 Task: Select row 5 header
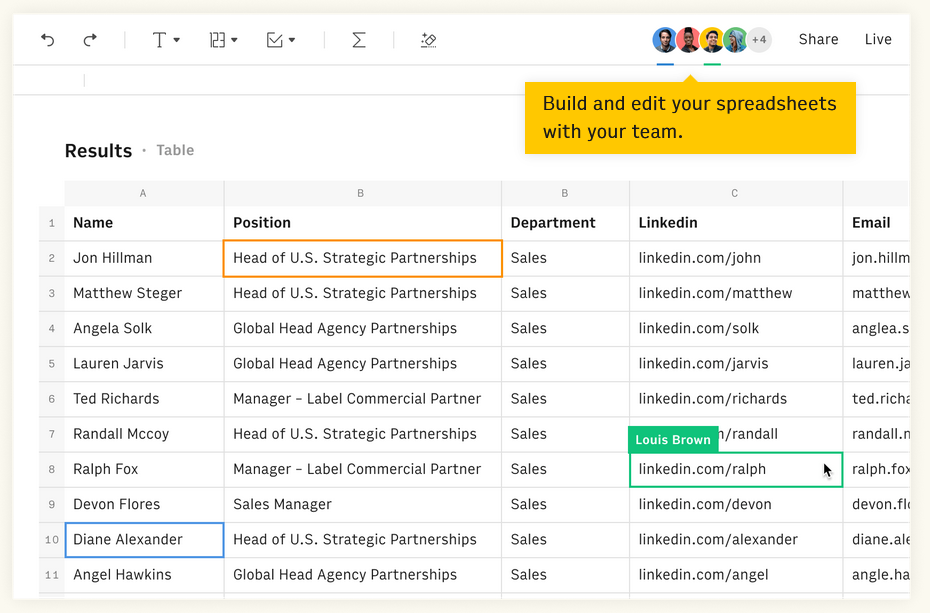(51, 363)
